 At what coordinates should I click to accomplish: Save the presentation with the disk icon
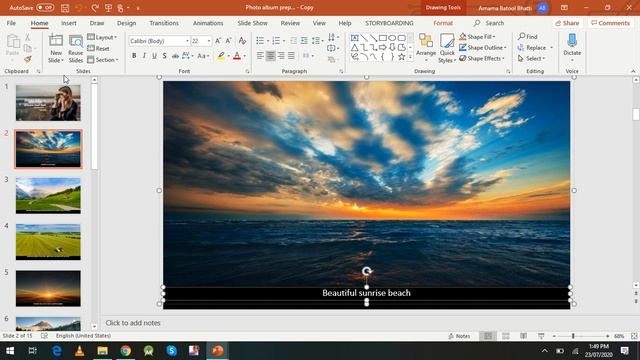[x=65, y=8]
